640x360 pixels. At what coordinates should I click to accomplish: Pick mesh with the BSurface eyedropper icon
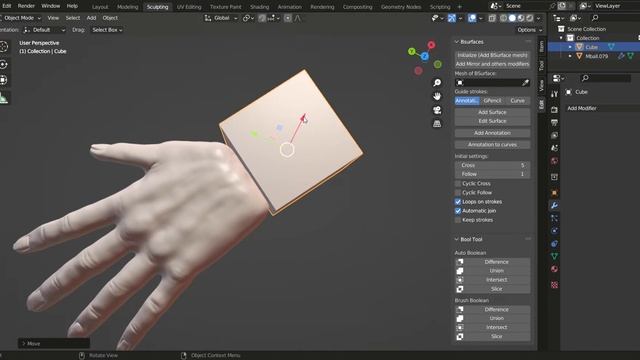(x=525, y=83)
